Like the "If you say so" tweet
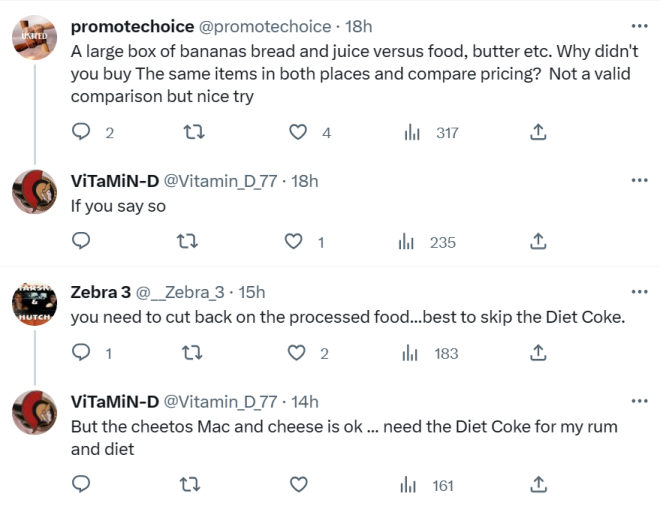The height and width of the screenshot is (509, 660). click(294, 241)
